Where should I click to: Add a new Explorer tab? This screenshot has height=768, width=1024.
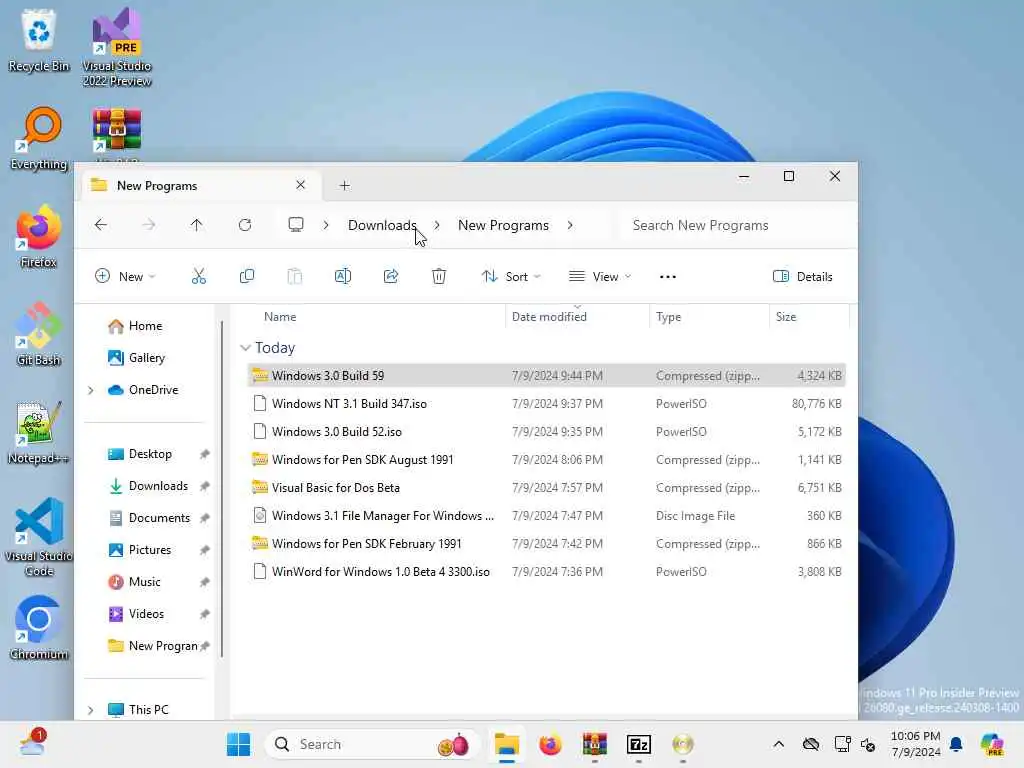pyautogui.click(x=345, y=185)
